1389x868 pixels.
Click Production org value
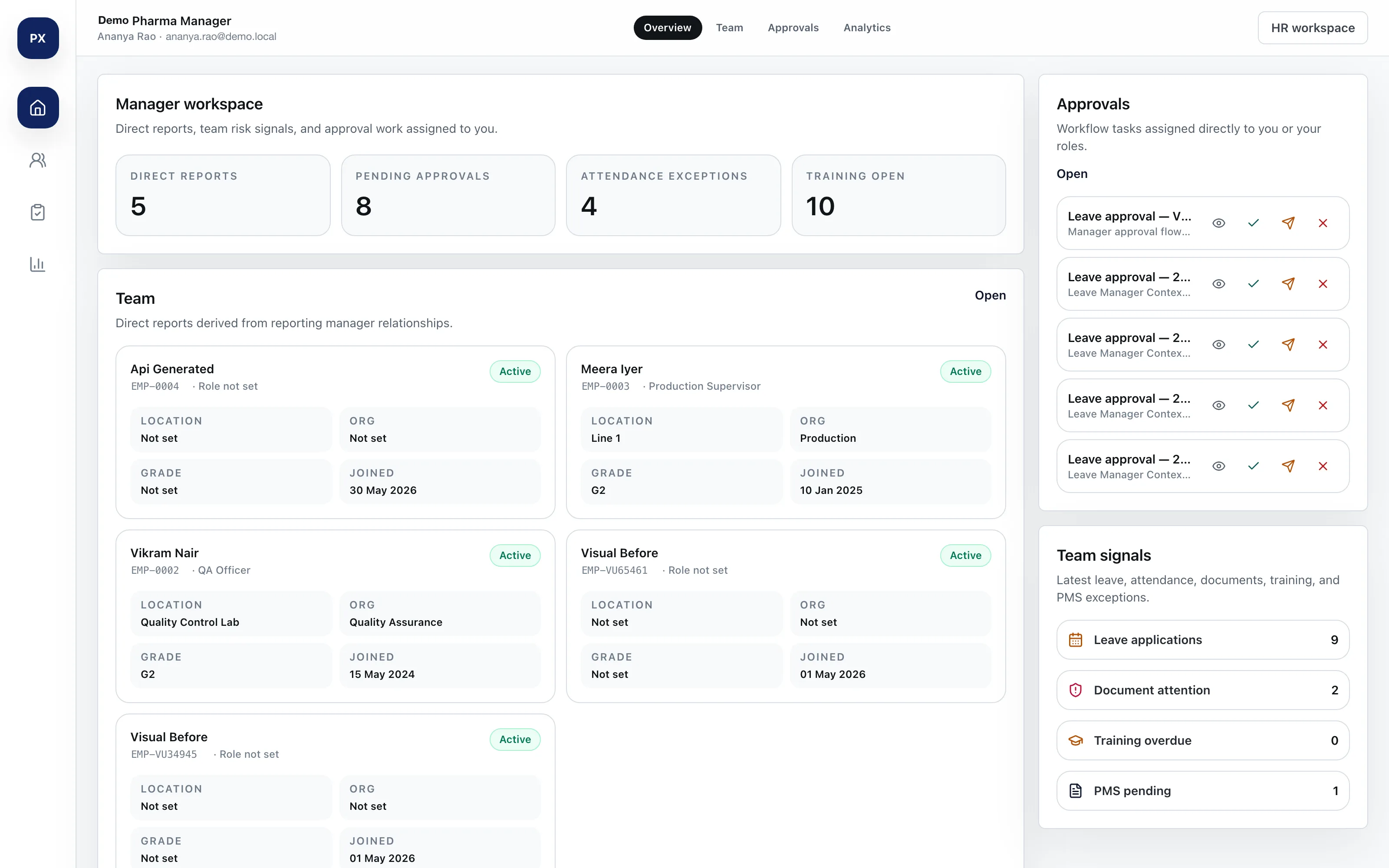point(828,438)
